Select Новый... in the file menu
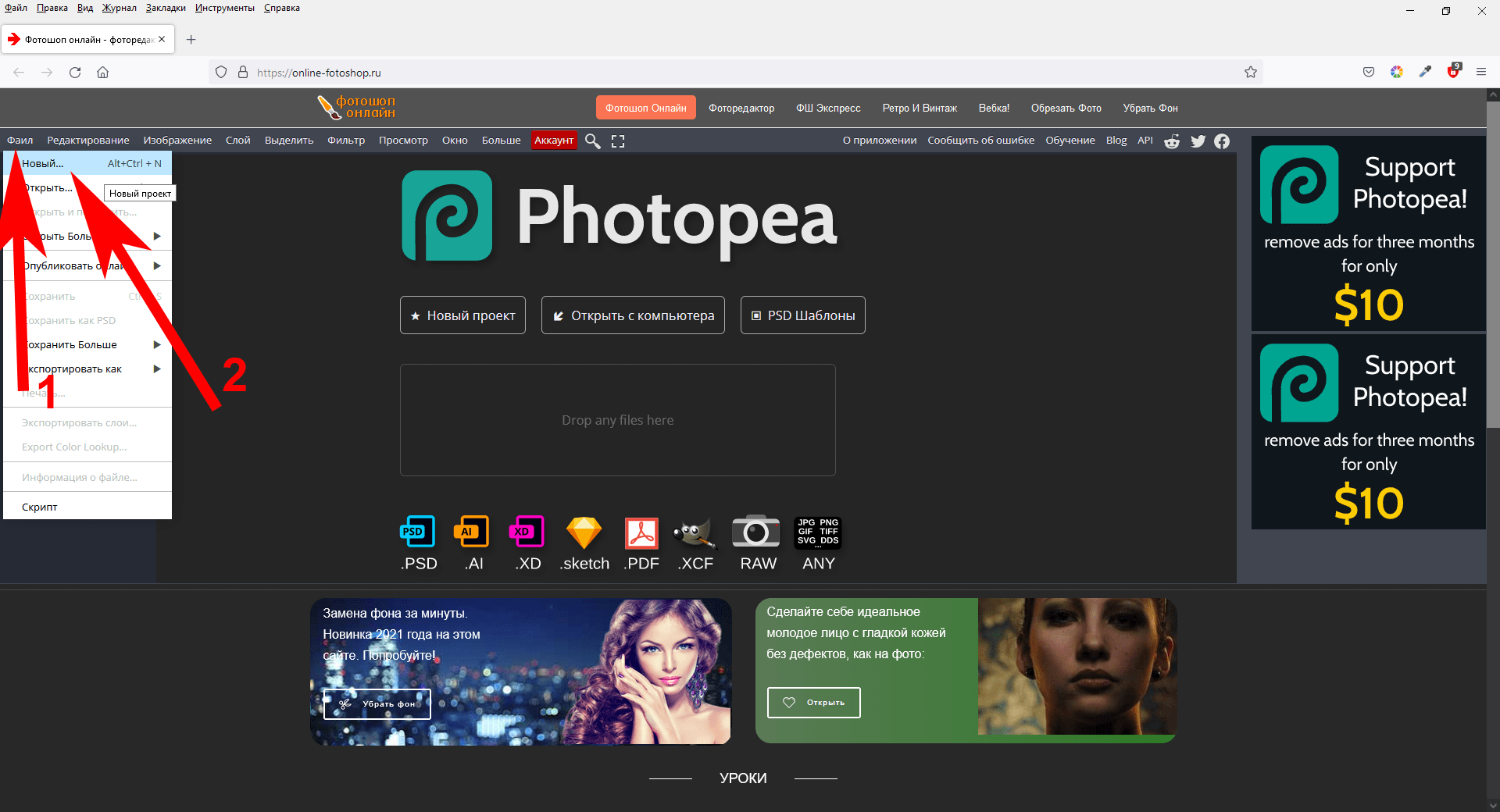Screen dimensions: 1500x812 point(87,164)
